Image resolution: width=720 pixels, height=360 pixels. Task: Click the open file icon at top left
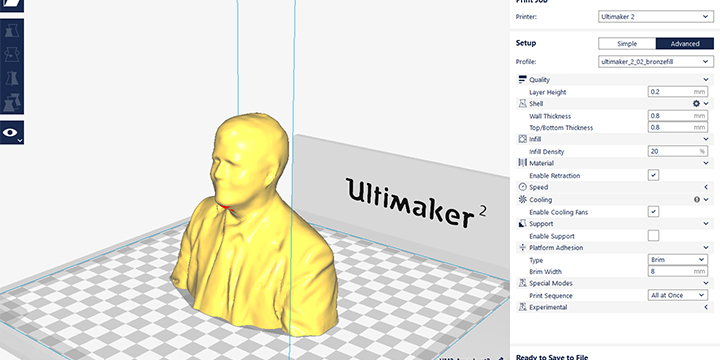coord(12,5)
